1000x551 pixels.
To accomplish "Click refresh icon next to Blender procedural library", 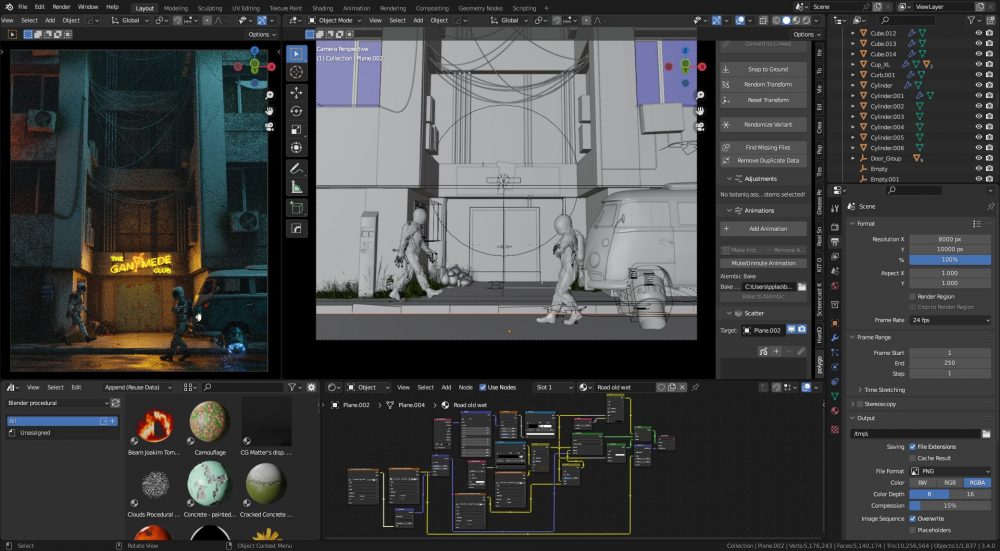I will tap(115, 403).
